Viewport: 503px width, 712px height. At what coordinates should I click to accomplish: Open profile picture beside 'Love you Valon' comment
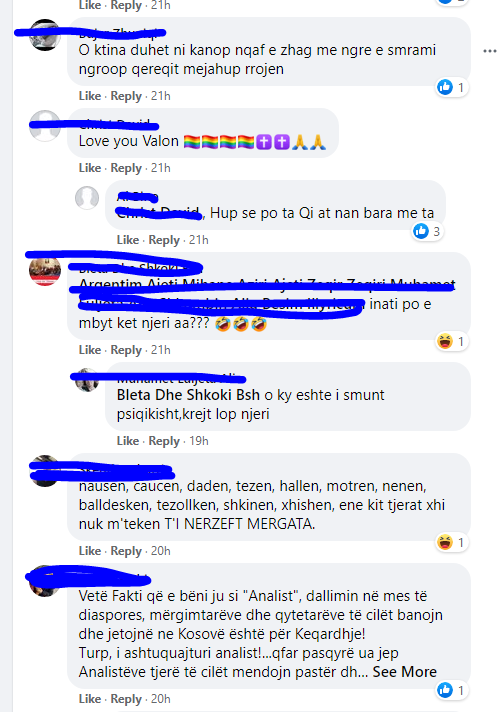click(x=44, y=125)
